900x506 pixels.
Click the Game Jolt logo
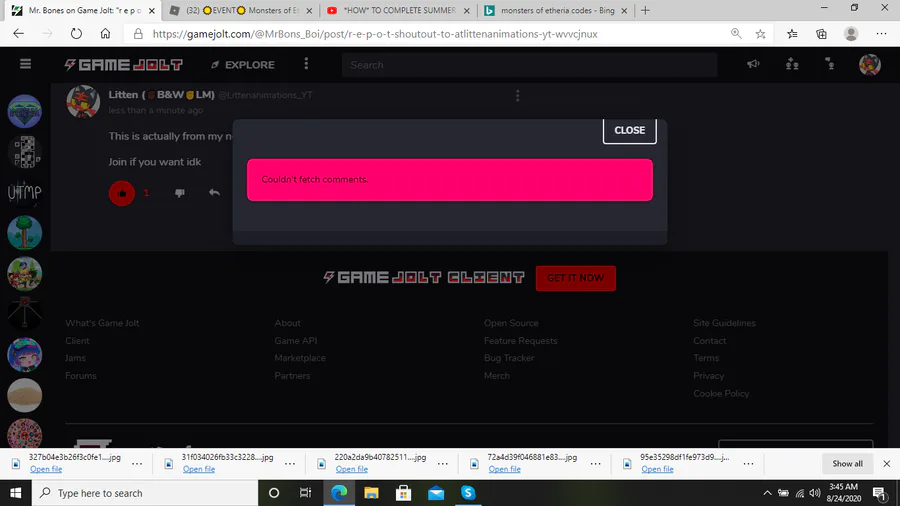123,65
